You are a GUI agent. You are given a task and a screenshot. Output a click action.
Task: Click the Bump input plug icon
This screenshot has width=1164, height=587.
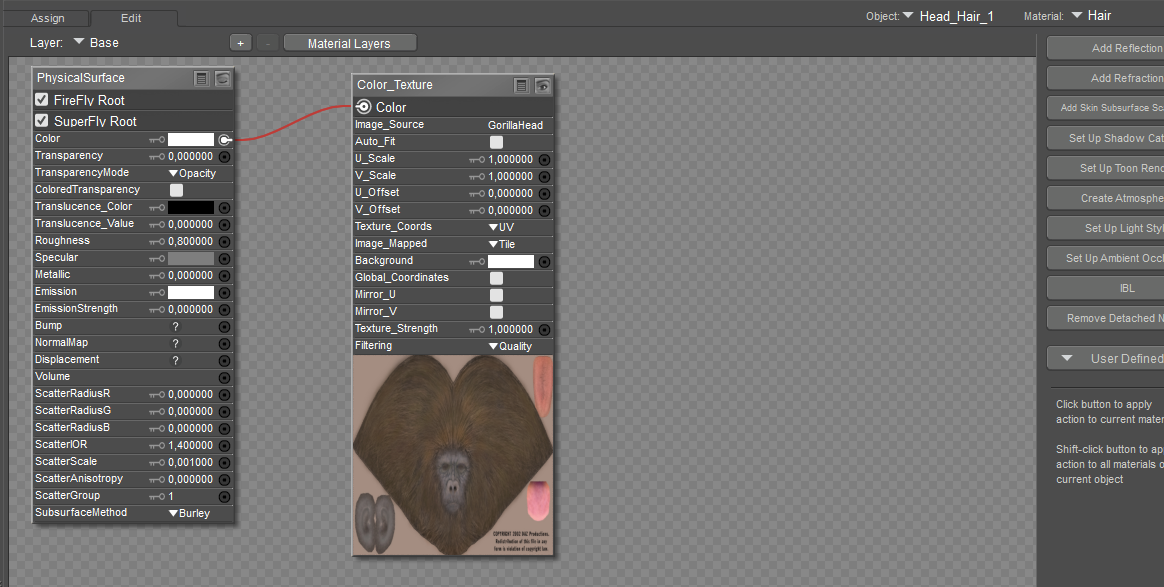click(224, 327)
